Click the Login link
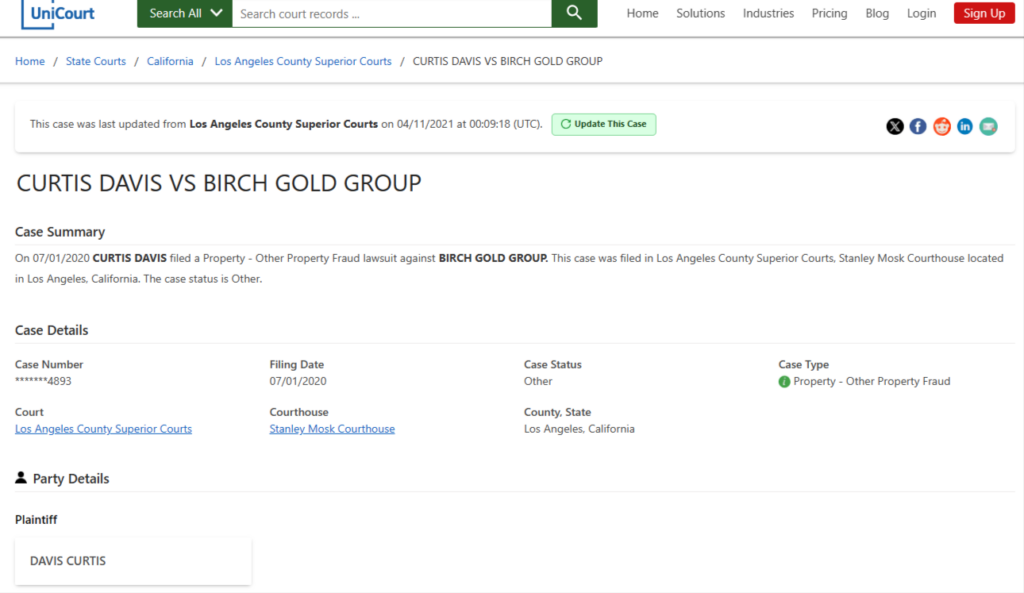 click(x=921, y=13)
